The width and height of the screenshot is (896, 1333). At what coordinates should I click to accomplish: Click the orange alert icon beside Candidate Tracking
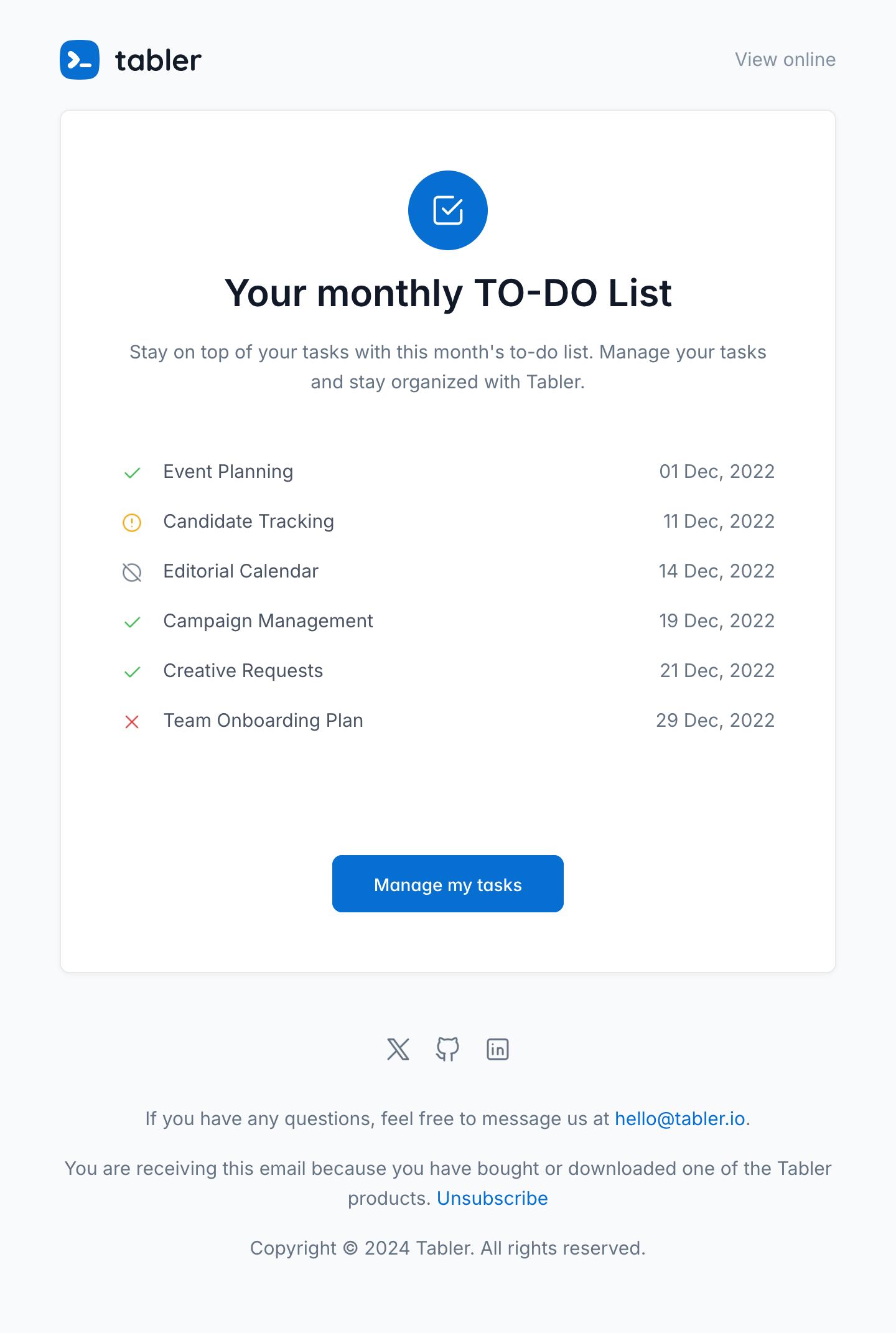(132, 522)
